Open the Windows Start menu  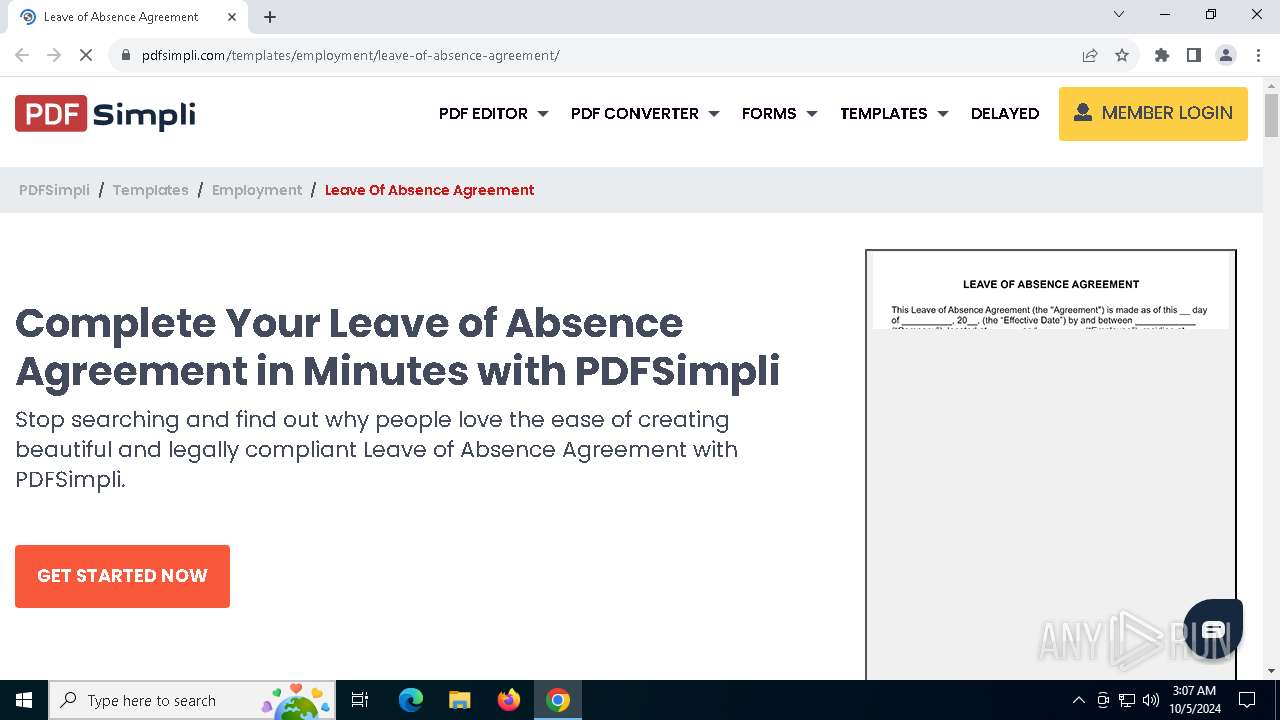(x=24, y=700)
